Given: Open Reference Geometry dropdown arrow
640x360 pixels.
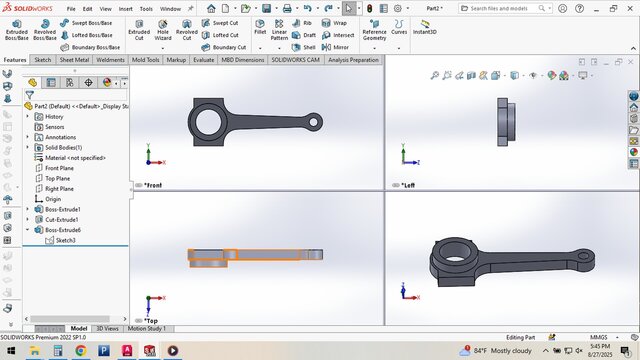Looking at the screenshot, I should (374, 48).
